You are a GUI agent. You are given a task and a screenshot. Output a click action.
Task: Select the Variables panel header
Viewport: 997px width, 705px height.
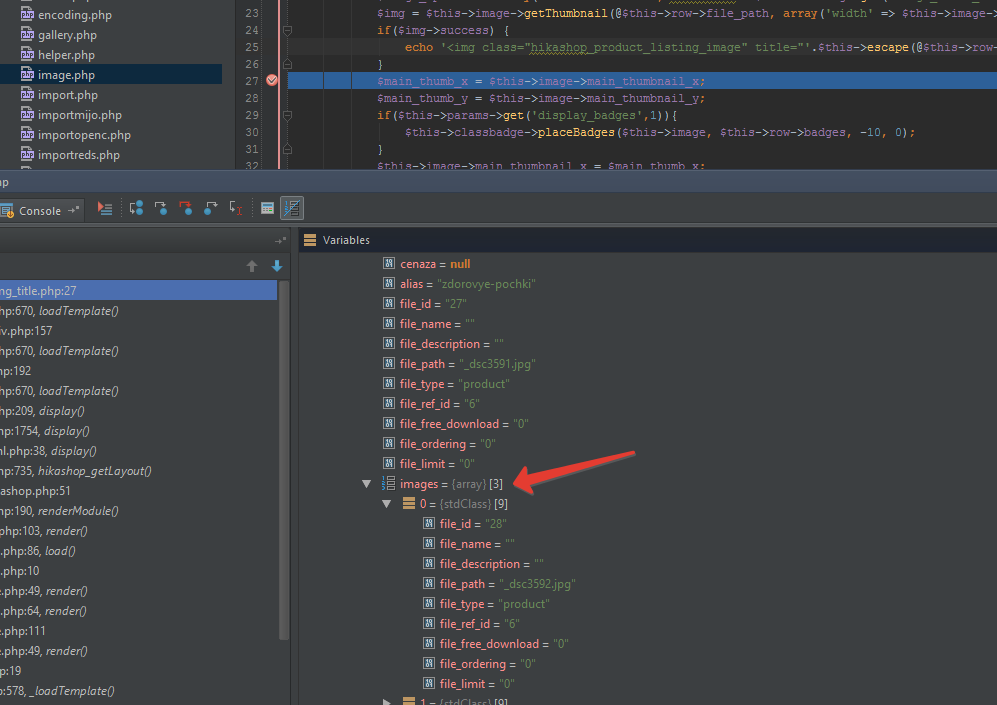[x=345, y=240]
